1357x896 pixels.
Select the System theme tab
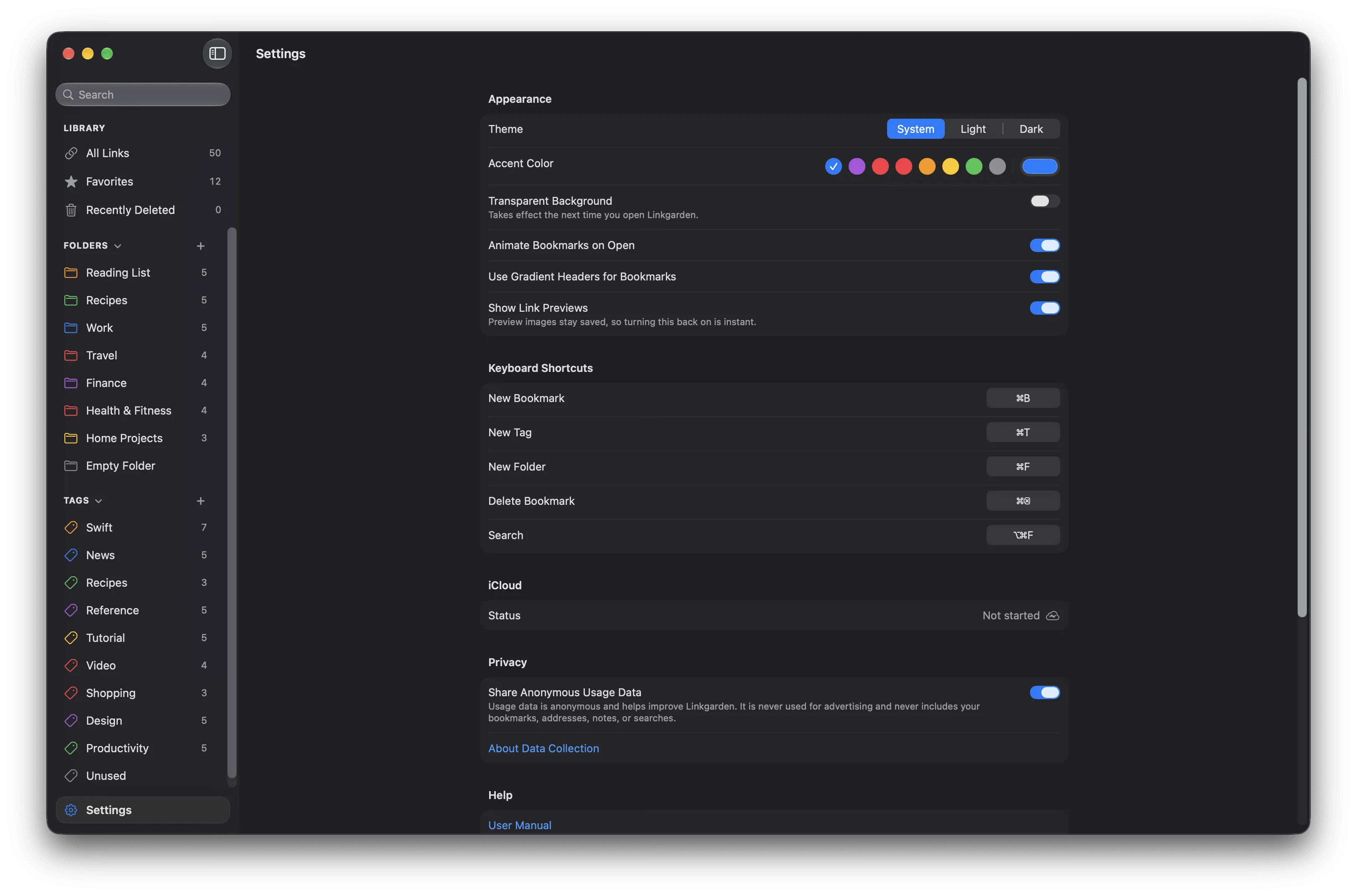[x=915, y=129]
